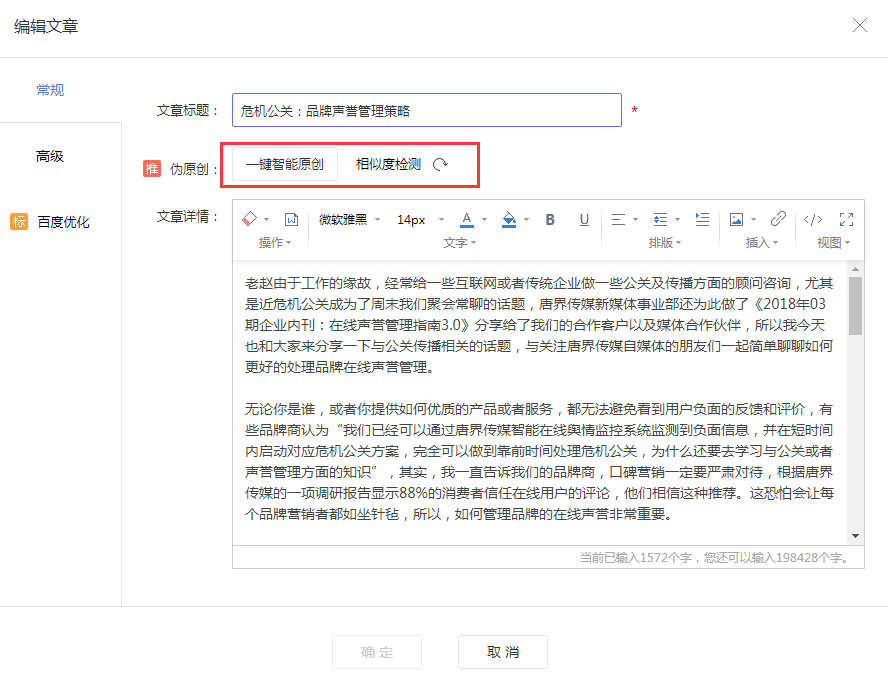Screen dimensions: 888x677
Task: Click the font color A icon
Action: click(x=467, y=219)
